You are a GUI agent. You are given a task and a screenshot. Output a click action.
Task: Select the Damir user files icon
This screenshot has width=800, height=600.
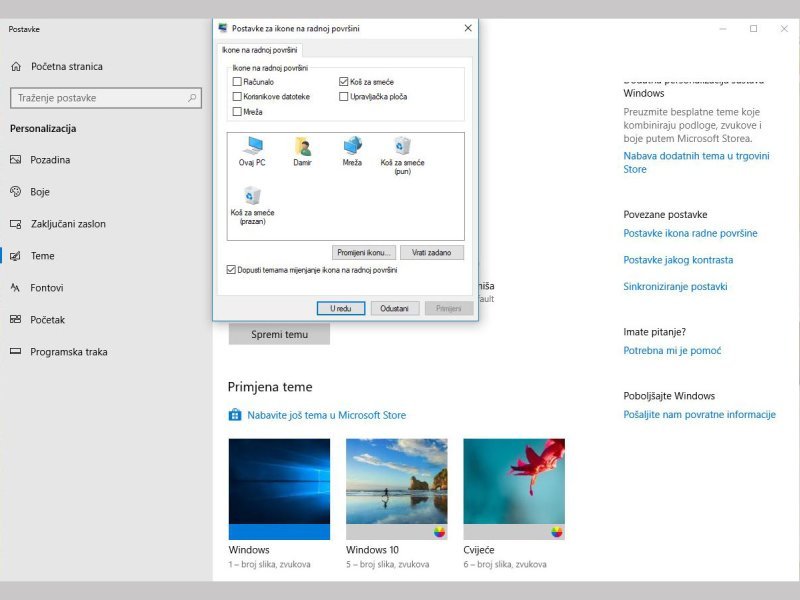[303, 146]
